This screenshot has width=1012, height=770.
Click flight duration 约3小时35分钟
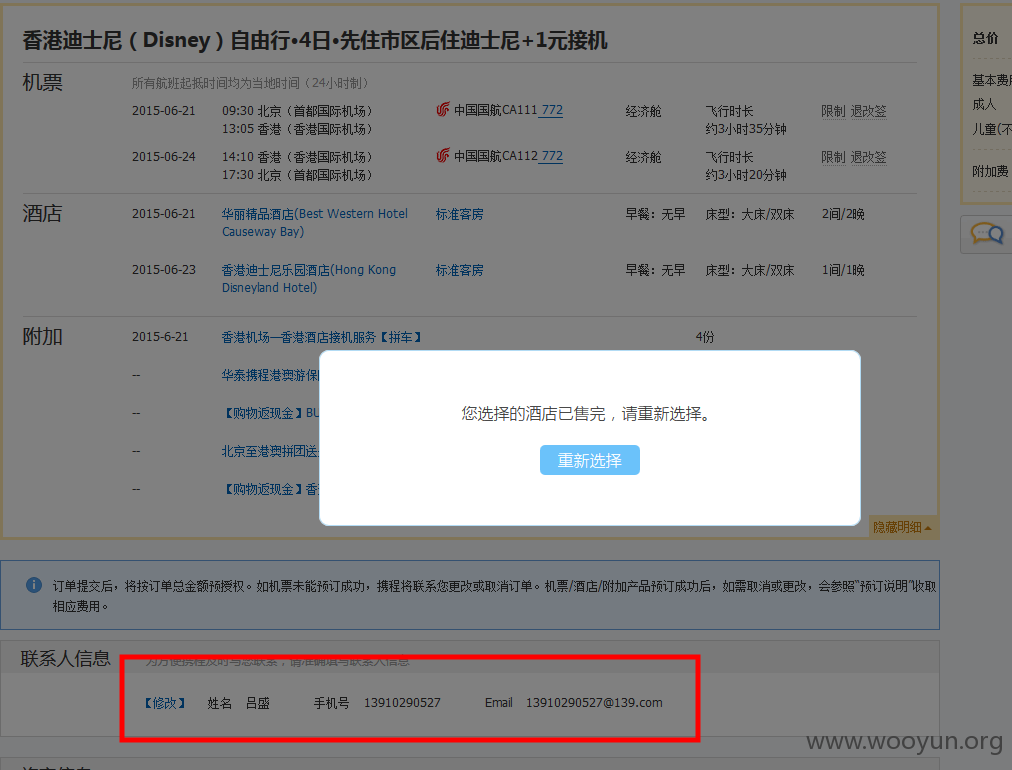[x=745, y=129]
